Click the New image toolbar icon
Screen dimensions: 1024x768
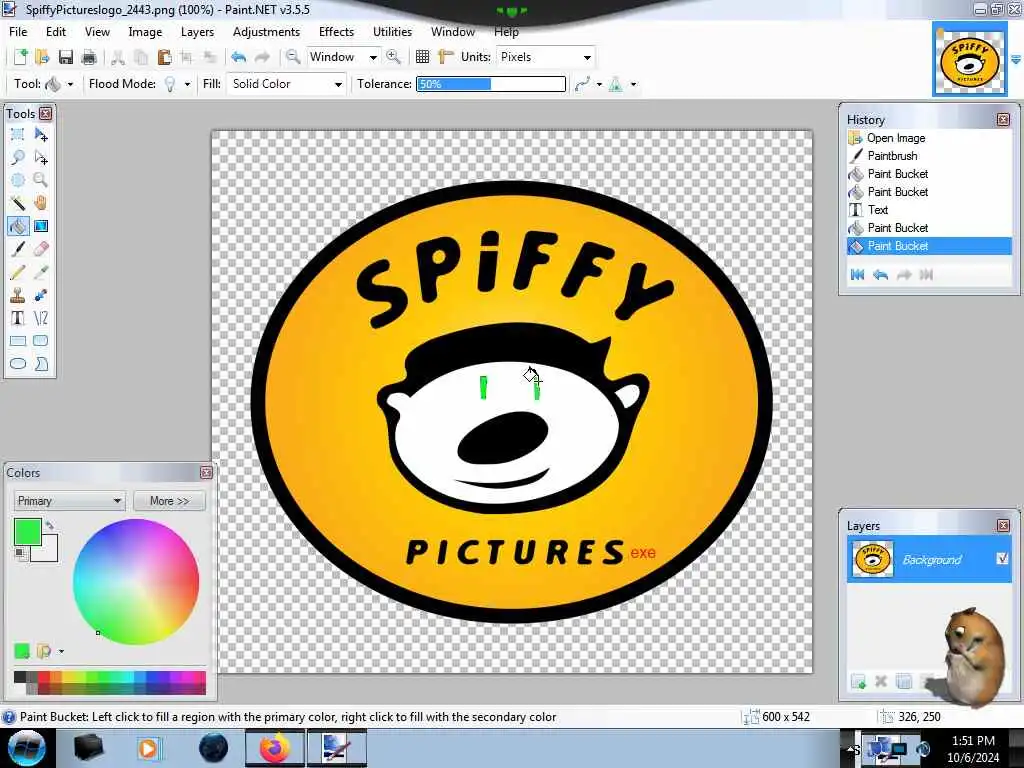[x=20, y=57]
